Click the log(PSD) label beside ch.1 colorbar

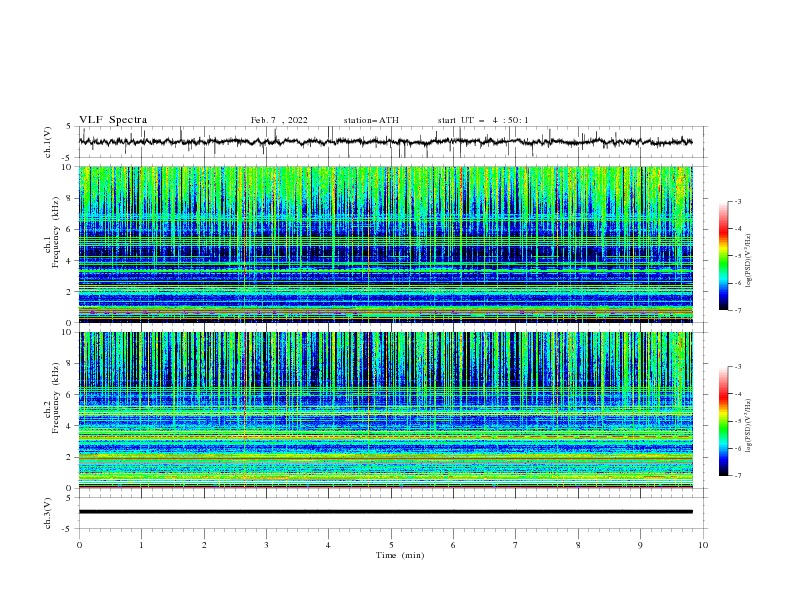[748, 261]
